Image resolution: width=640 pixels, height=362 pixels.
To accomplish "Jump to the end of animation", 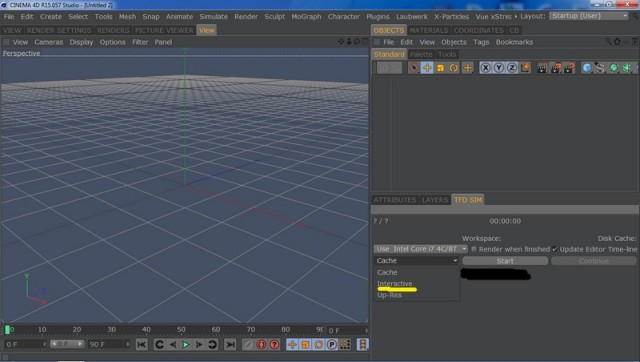I will [230, 344].
